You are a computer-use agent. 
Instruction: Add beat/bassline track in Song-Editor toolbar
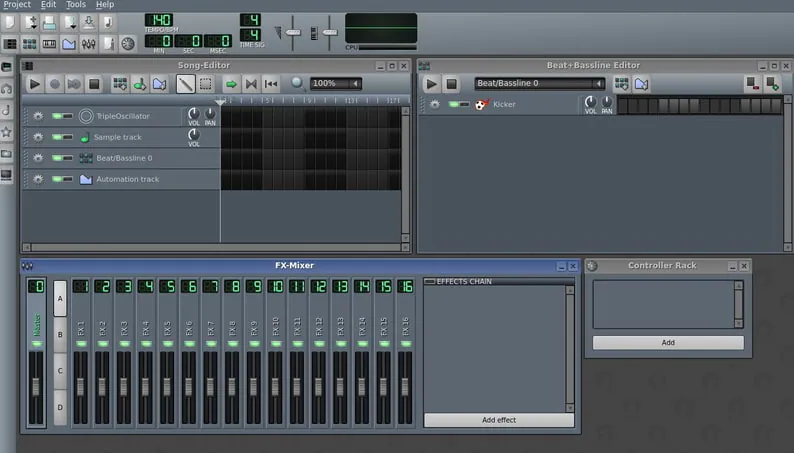point(120,84)
